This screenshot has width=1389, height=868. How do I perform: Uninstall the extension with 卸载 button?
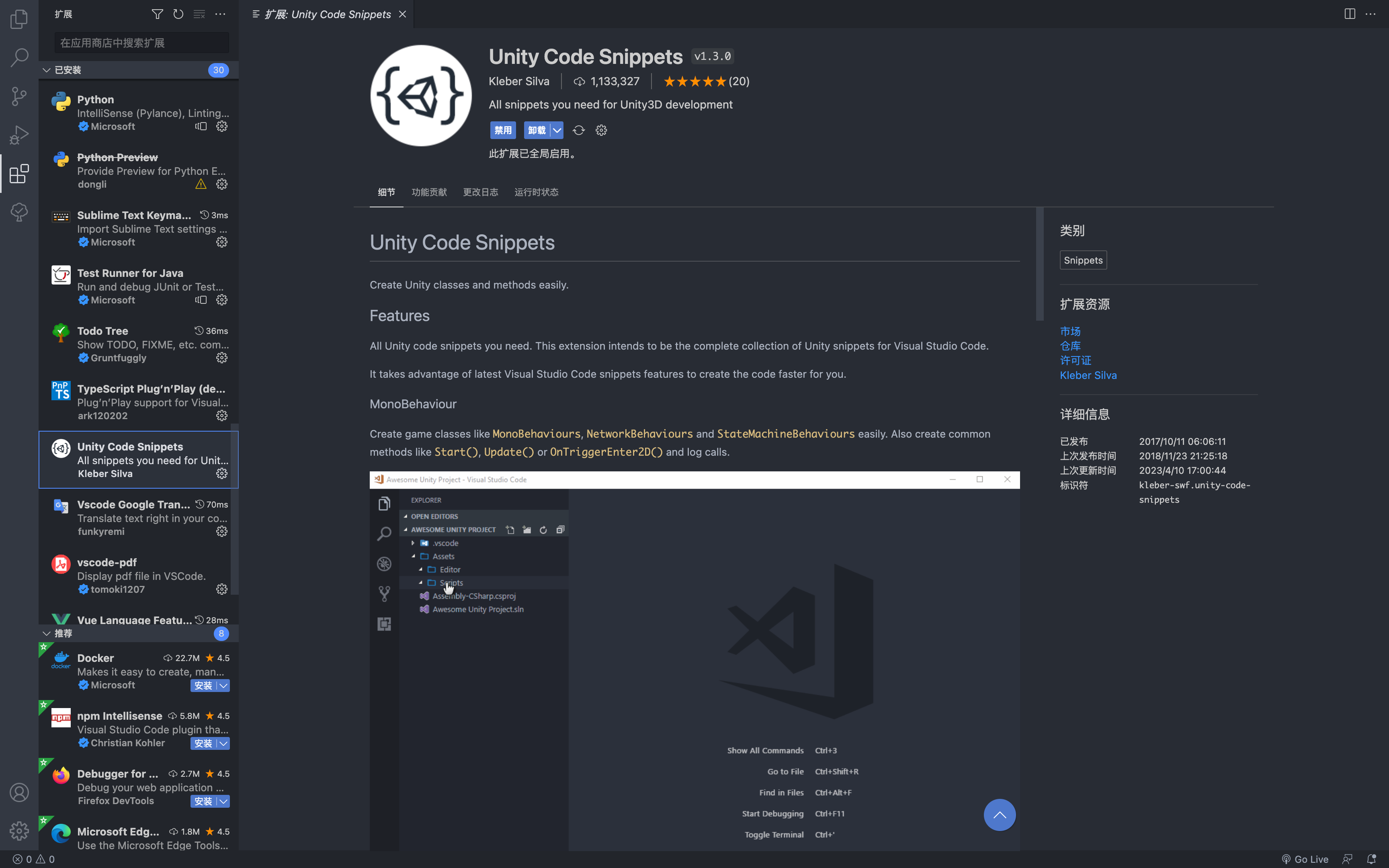point(537,130)
